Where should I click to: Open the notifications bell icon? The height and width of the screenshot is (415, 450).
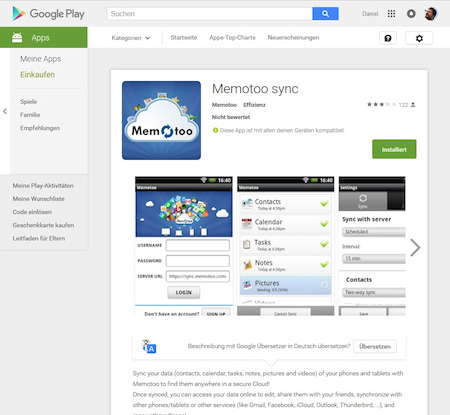[x=411, y=14]
